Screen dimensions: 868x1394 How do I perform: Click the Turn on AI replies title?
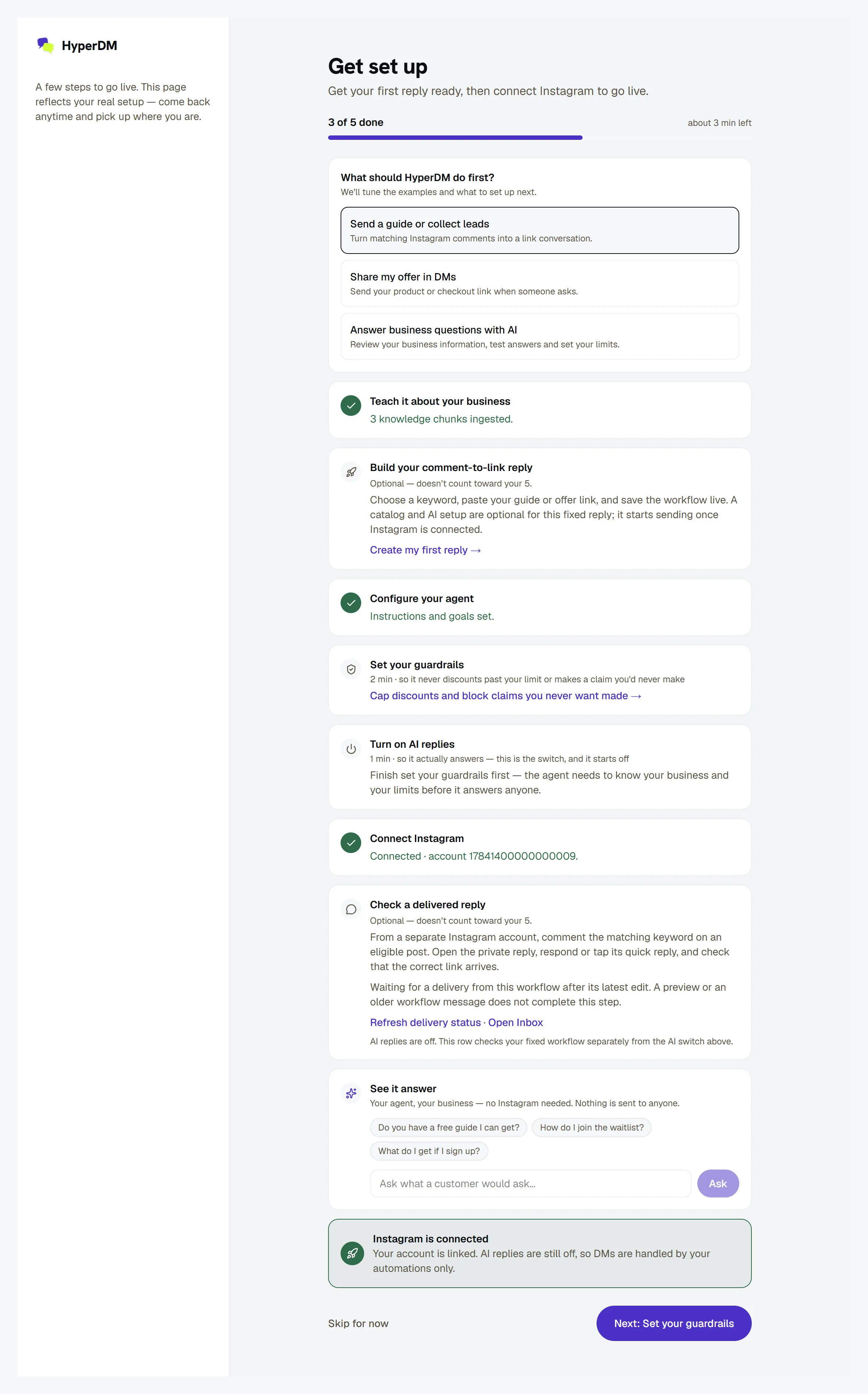(x=412, y=744)
